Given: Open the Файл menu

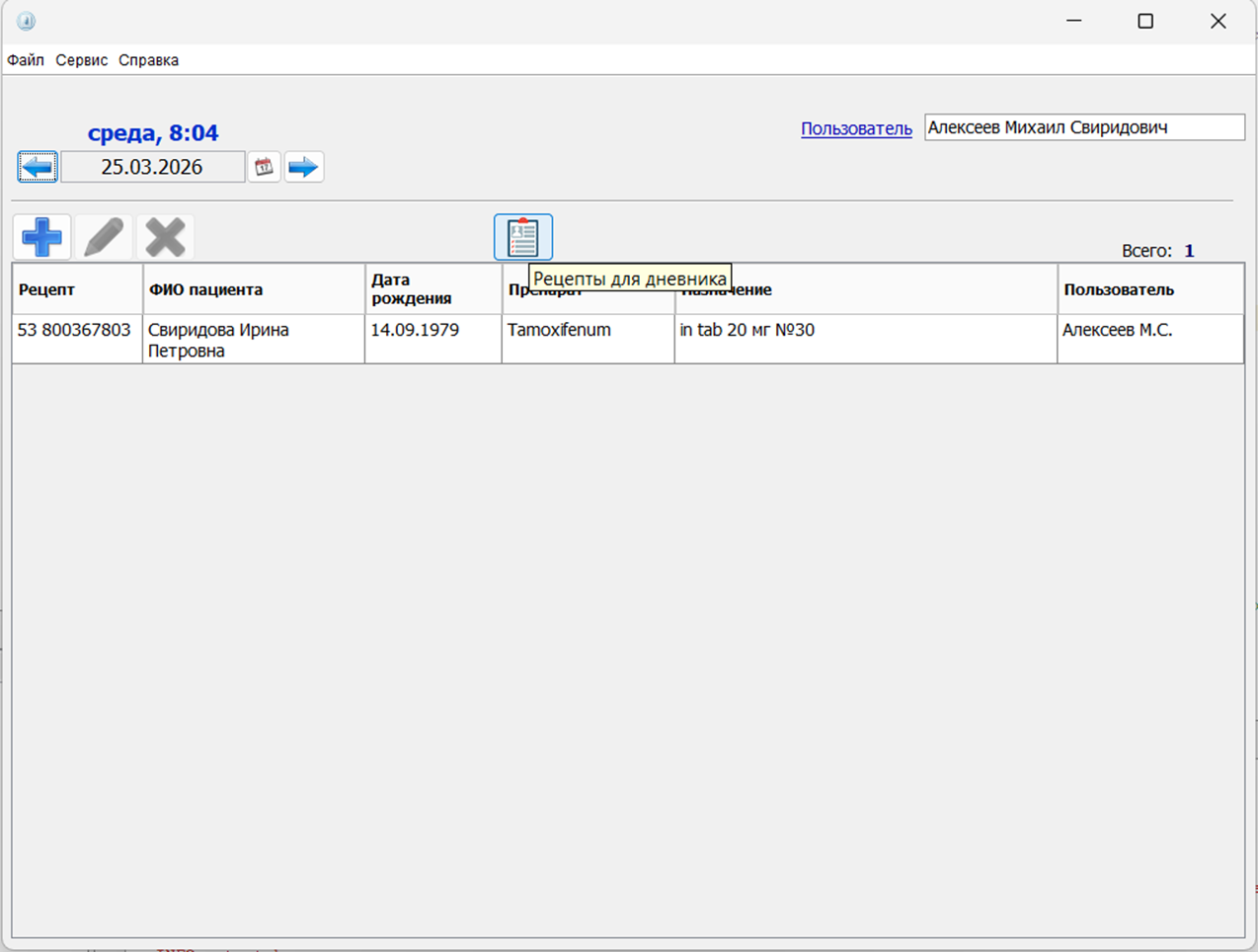Looking at the screenshot, I should [26, 60].
